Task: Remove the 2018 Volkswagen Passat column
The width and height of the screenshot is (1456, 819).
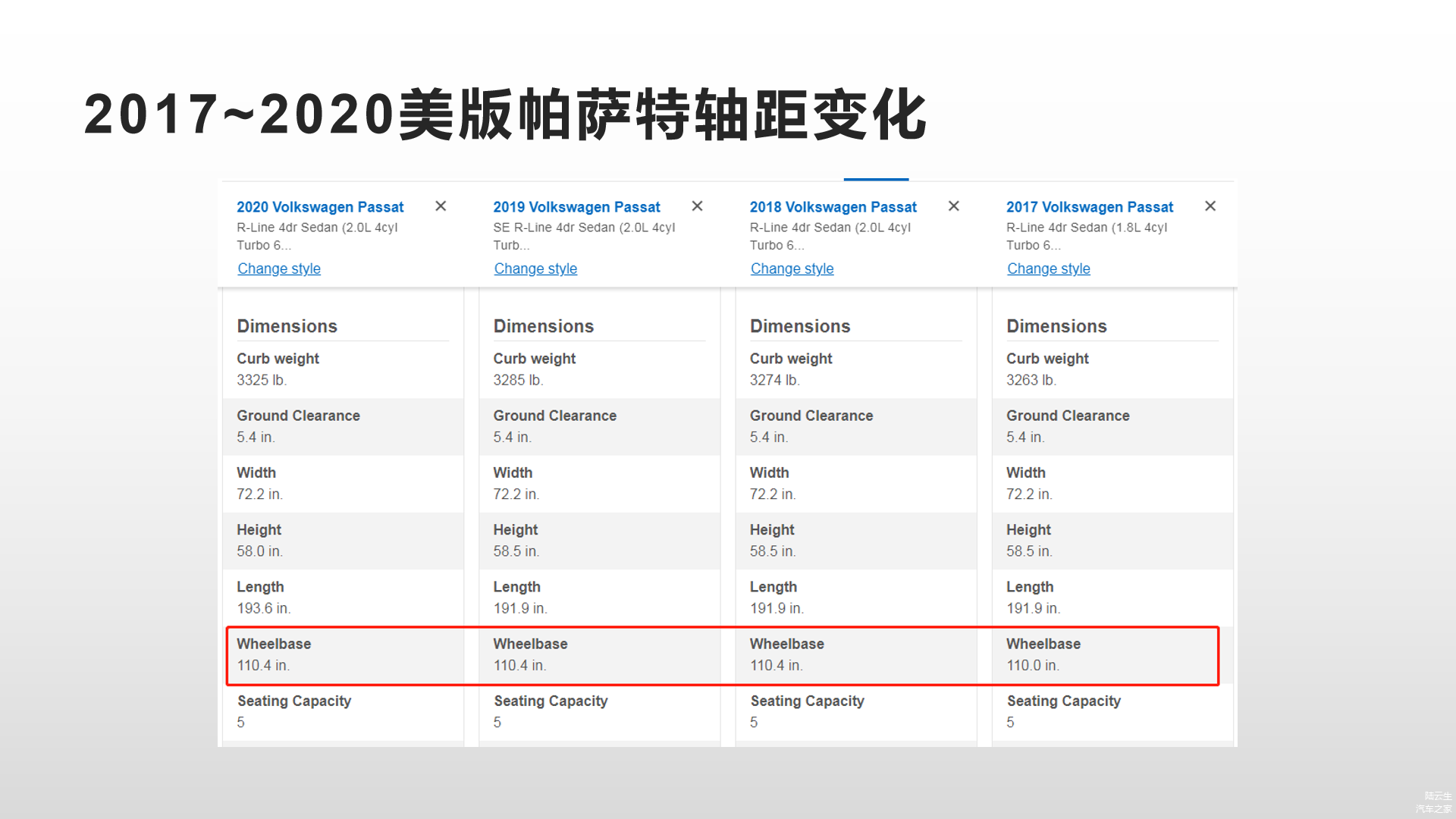Action: (x=954, y=206)
